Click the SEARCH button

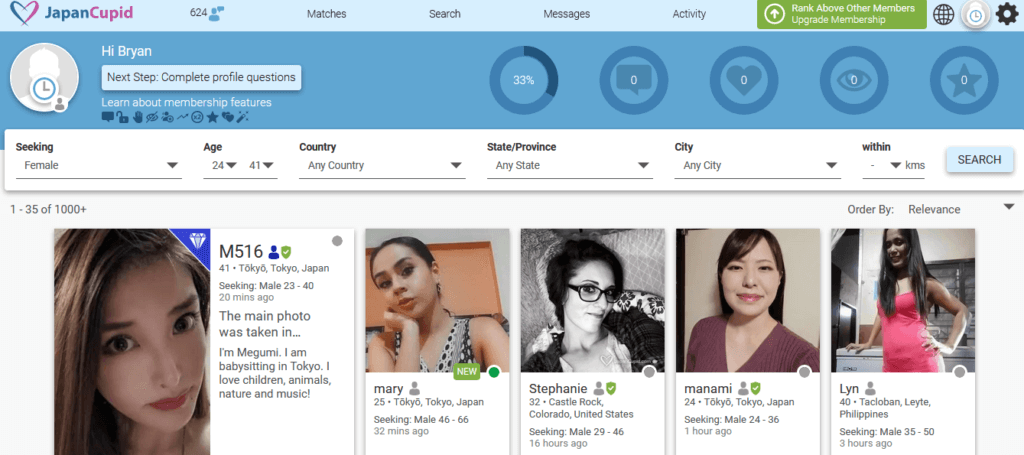click(980, 160)
